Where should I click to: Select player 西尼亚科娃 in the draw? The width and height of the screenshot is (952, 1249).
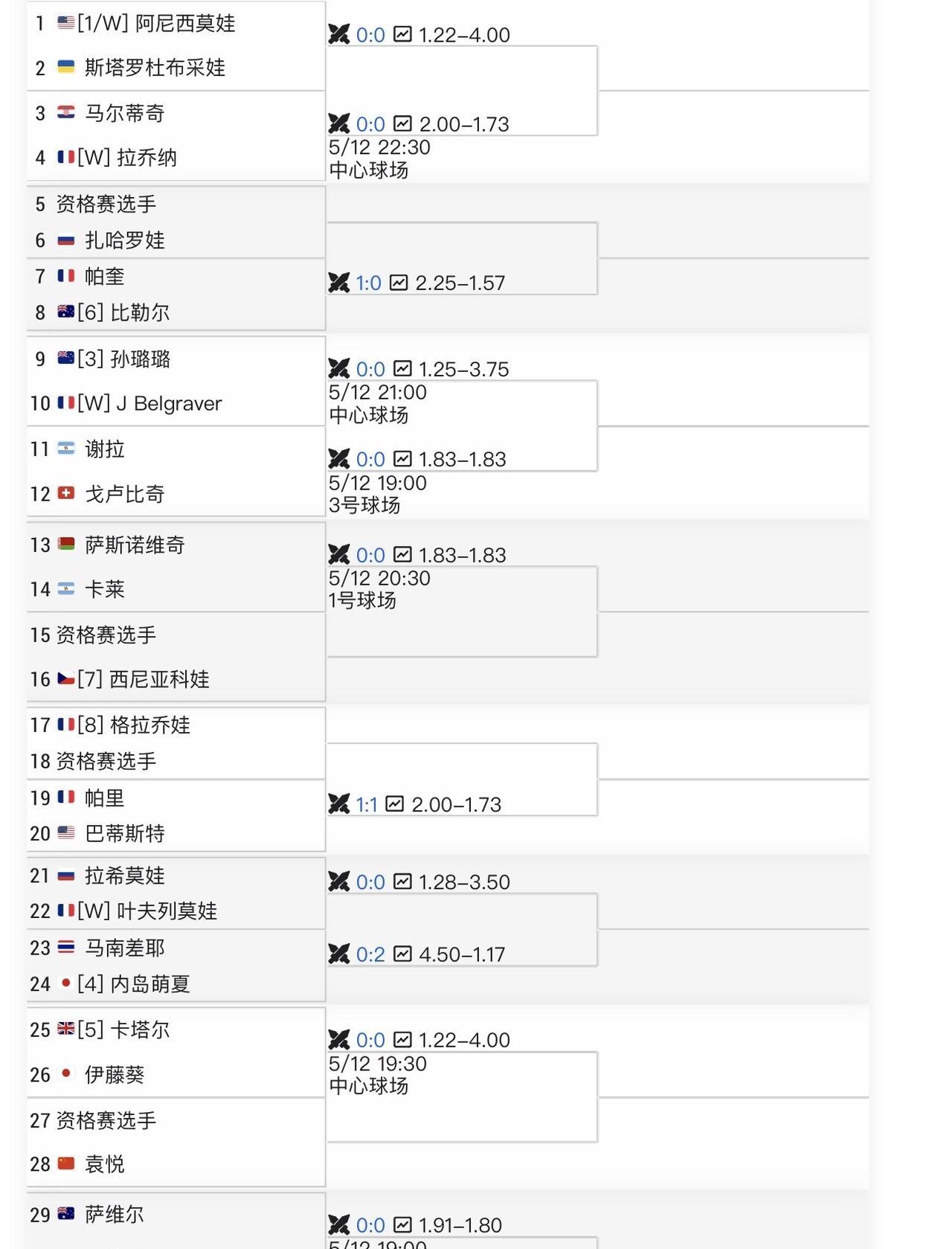tap(159, 678)
